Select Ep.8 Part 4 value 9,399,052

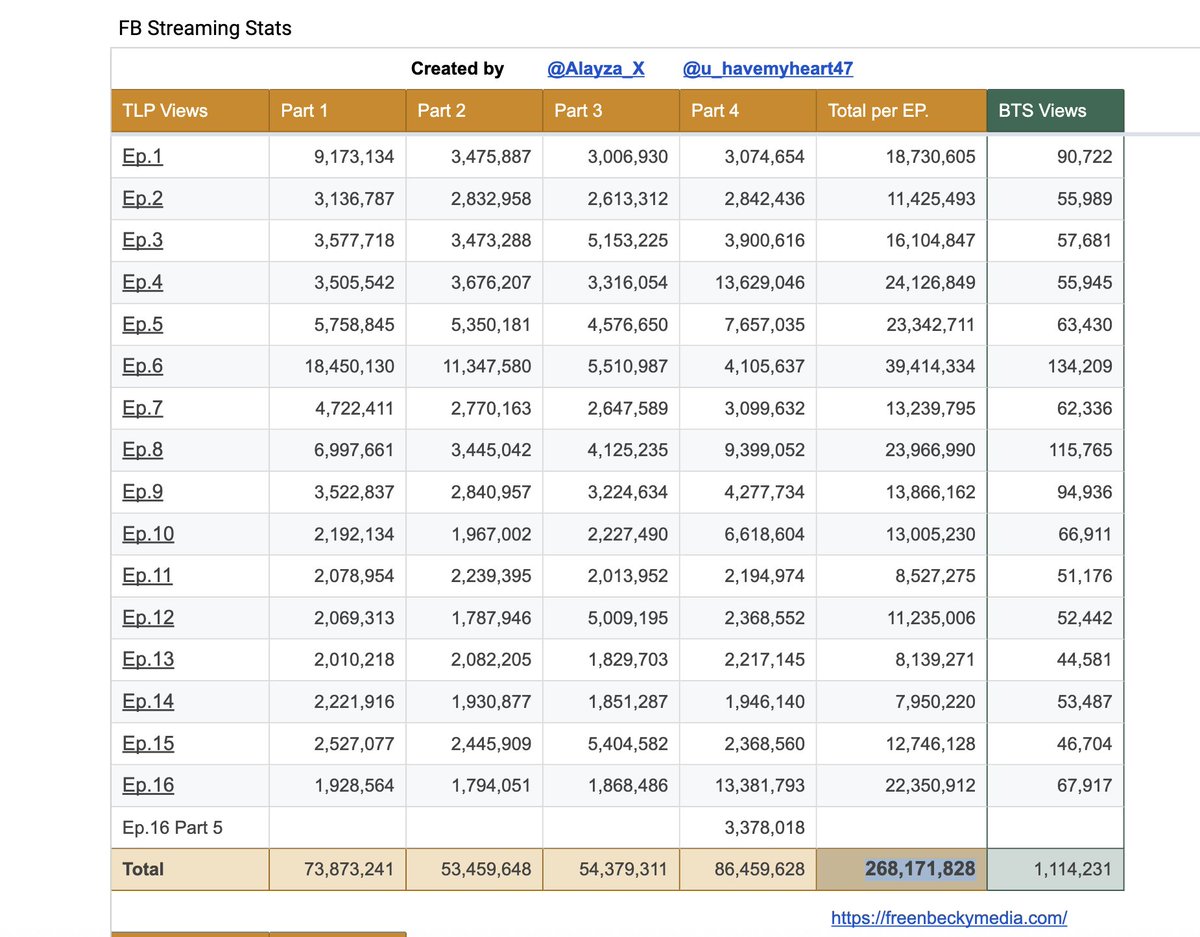coord(748,450)
